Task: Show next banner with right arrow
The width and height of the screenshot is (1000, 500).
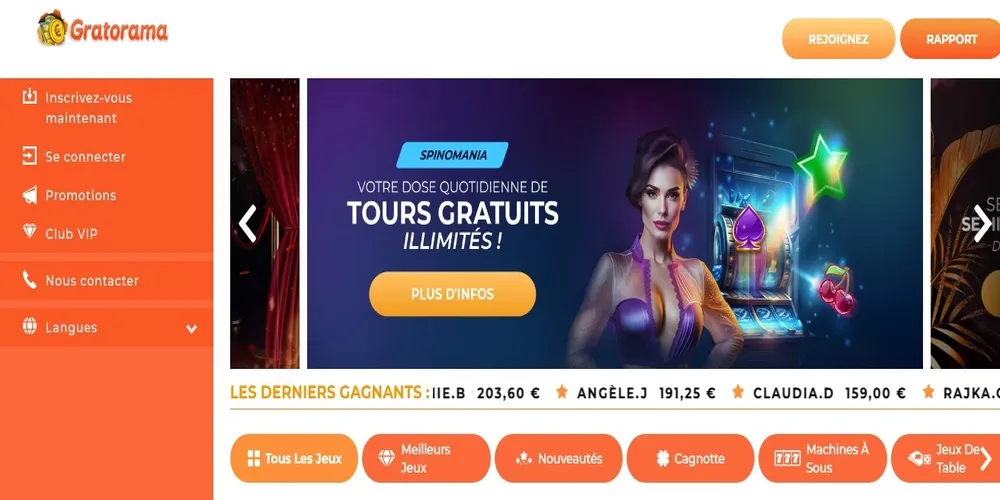Action: click(982, 223)
